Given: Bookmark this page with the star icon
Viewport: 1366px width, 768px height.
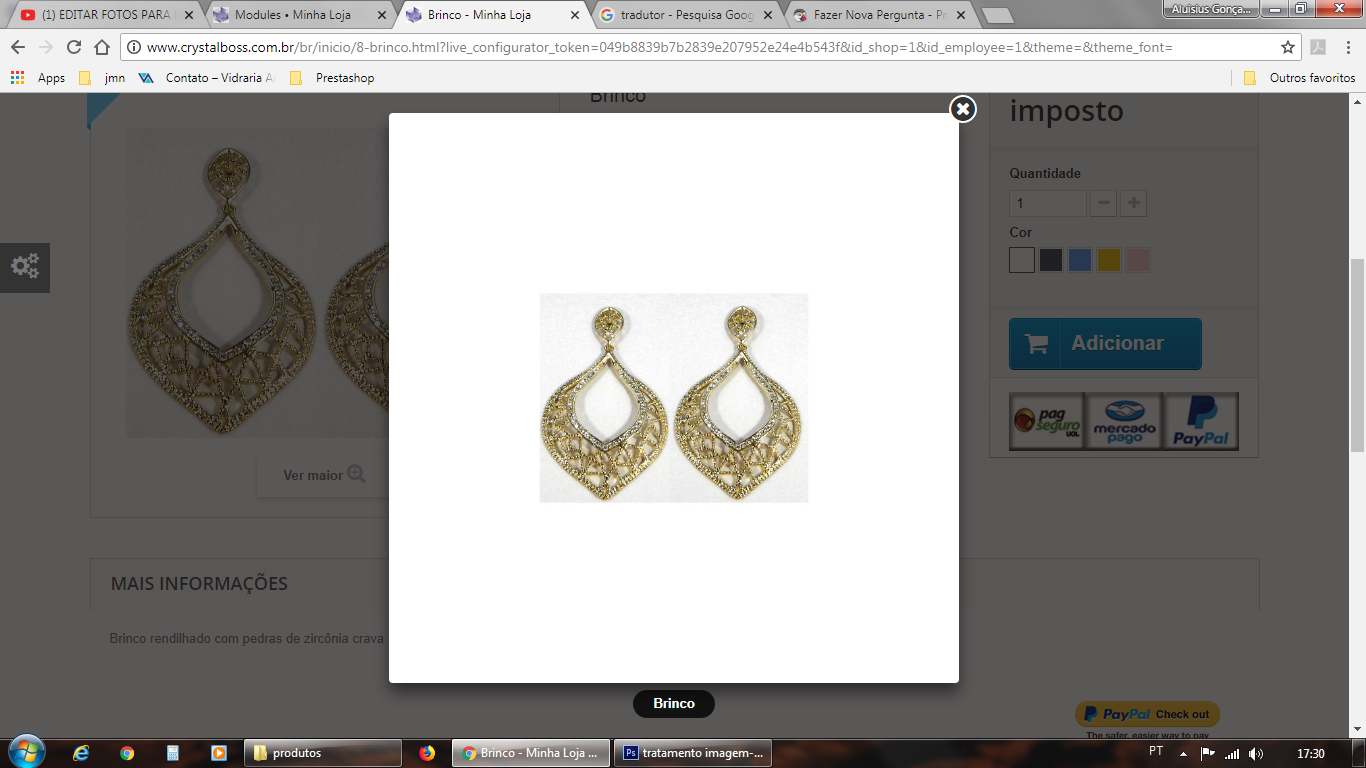Looking at the screenshot, I should pos(1288,48).
